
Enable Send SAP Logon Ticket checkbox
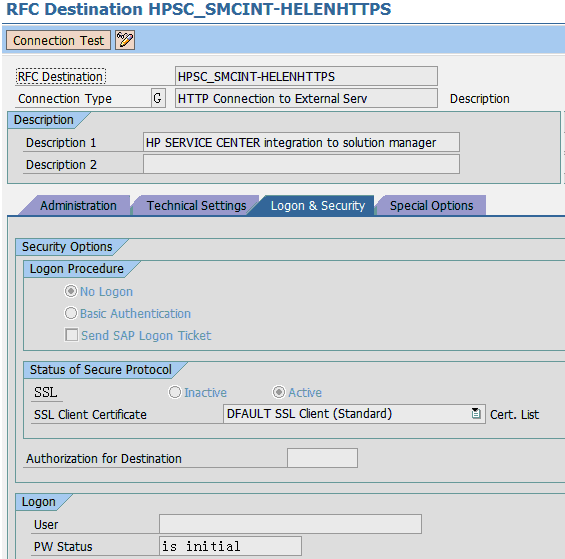71,334
